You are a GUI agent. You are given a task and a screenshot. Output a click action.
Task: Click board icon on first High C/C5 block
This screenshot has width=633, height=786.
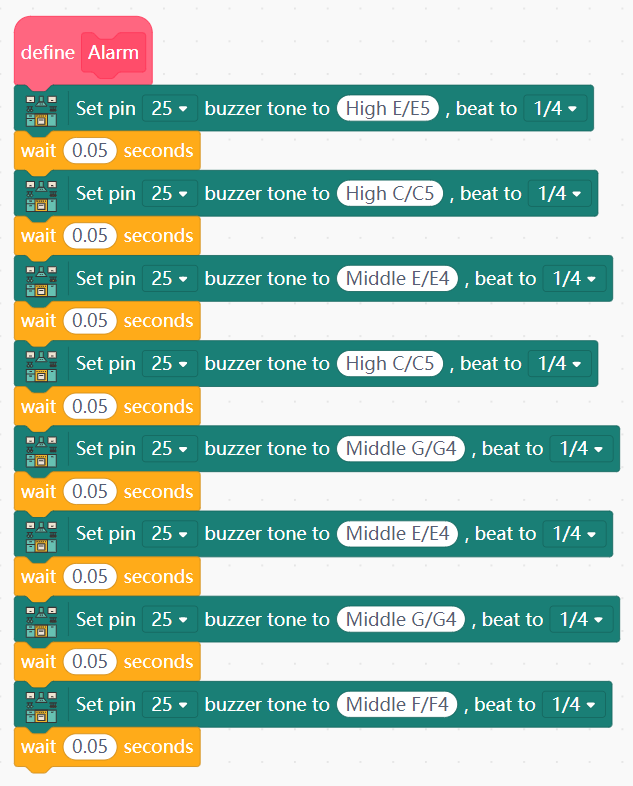pos(41,194)
